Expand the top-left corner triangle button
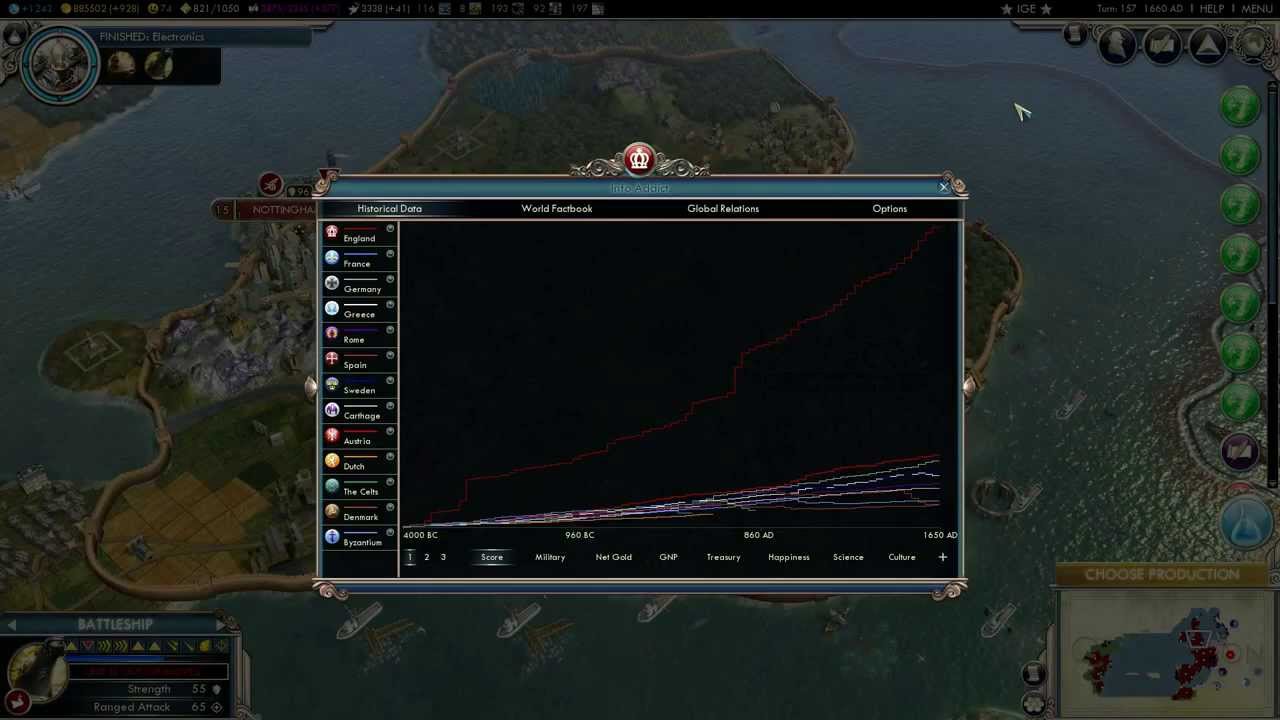Image resolution: width=1280 pixels, height=720 pixels. (x=13, y=35)
